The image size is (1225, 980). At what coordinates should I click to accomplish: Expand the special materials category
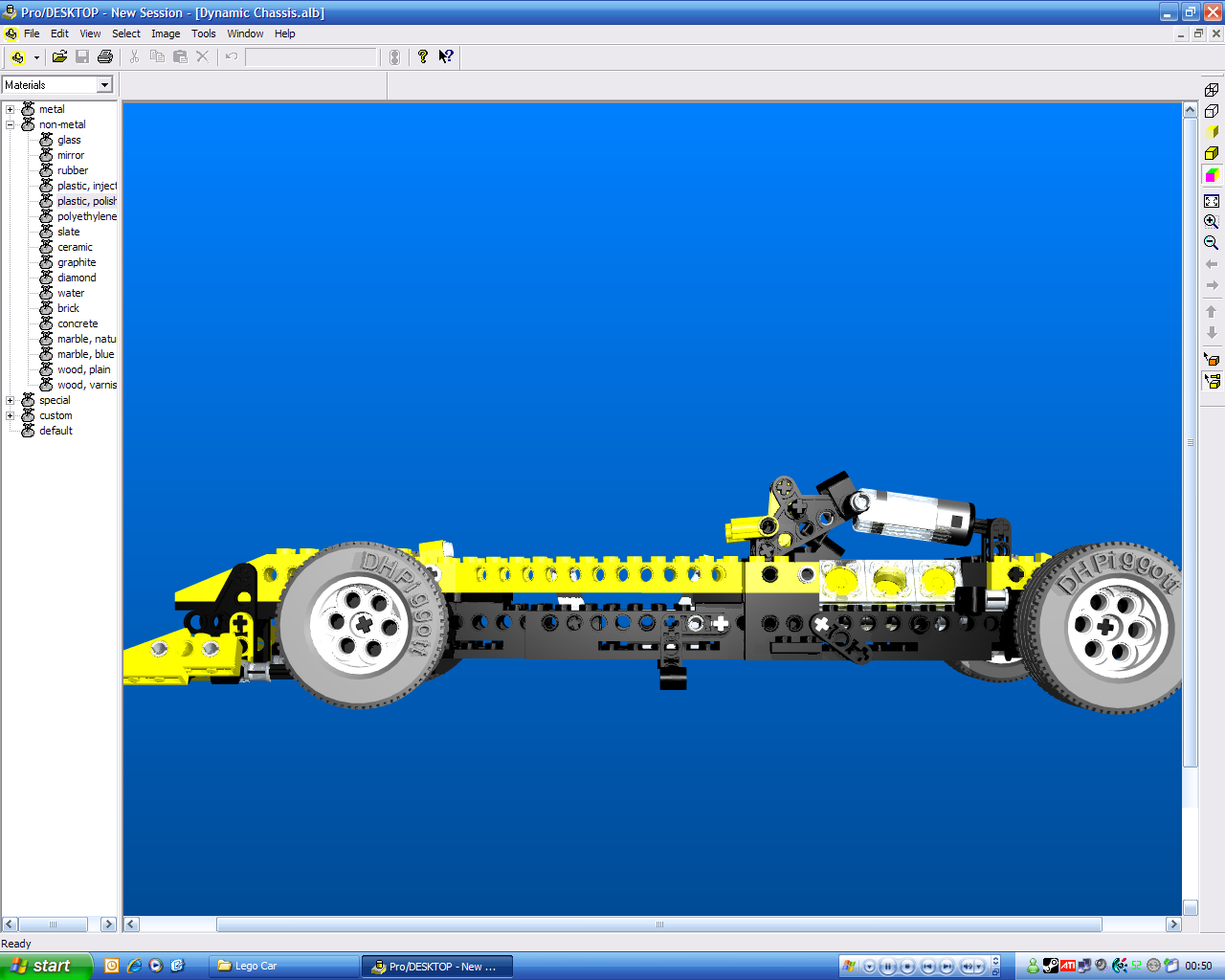coord(11,400)
